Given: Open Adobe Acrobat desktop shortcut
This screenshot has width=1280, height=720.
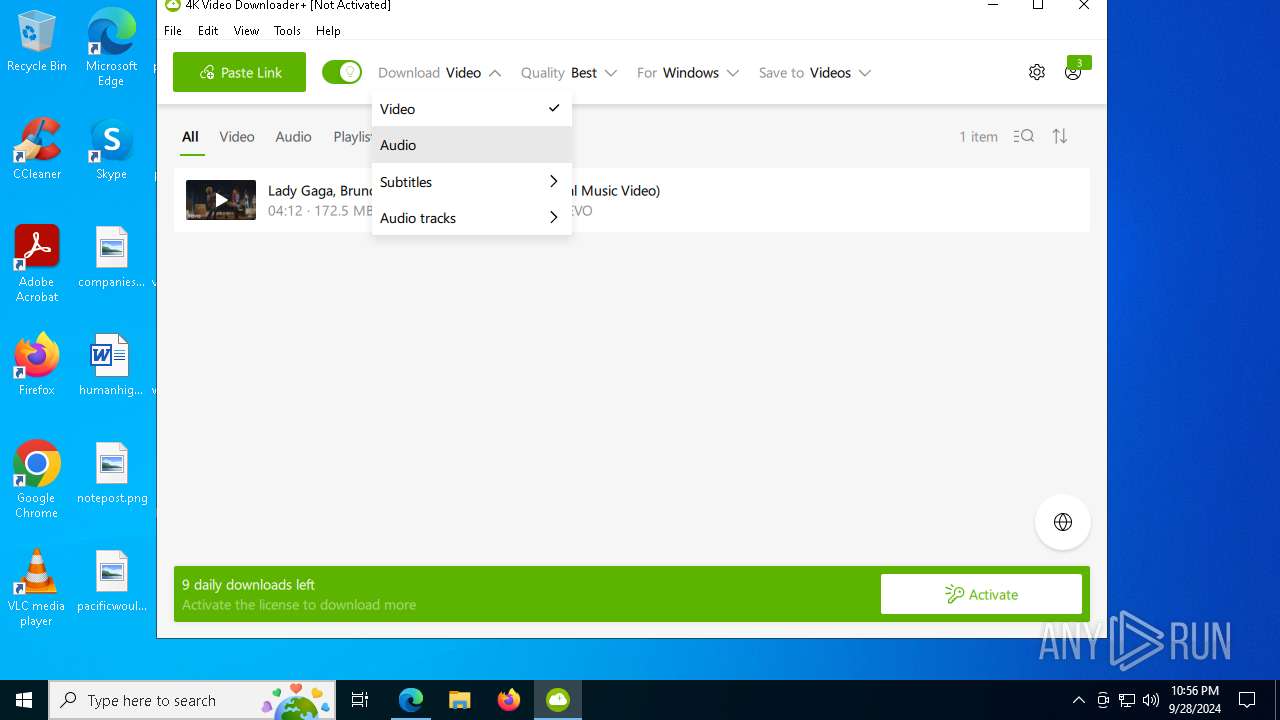Looking at the screenshot, I should tap(37, 263).
